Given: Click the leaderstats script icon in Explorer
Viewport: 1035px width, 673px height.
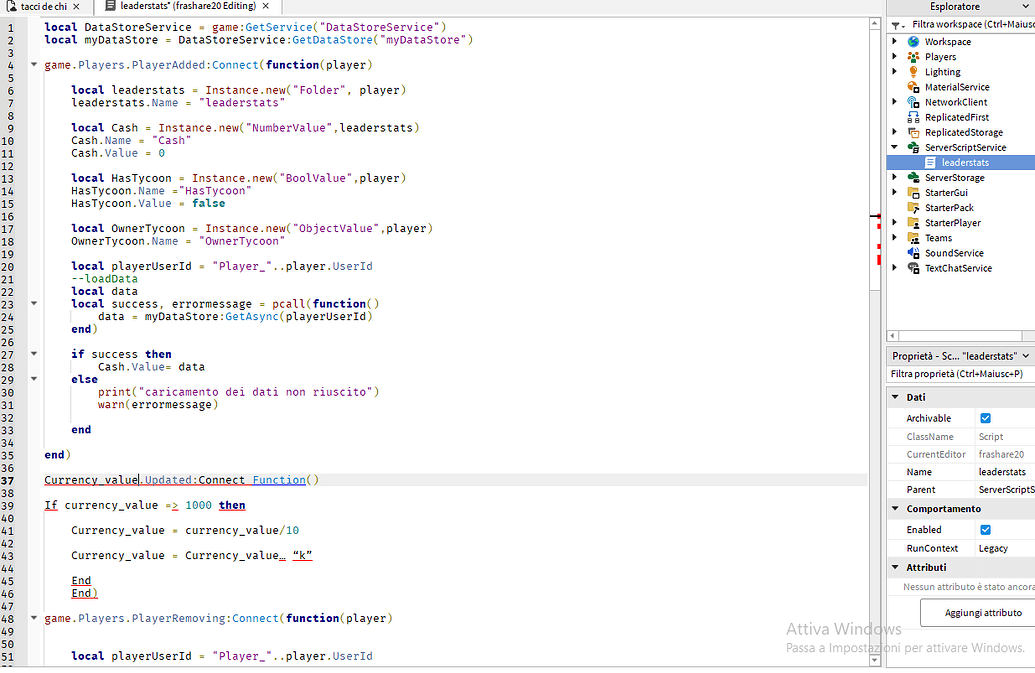Looking at the screenshot, I should point(930,162).
